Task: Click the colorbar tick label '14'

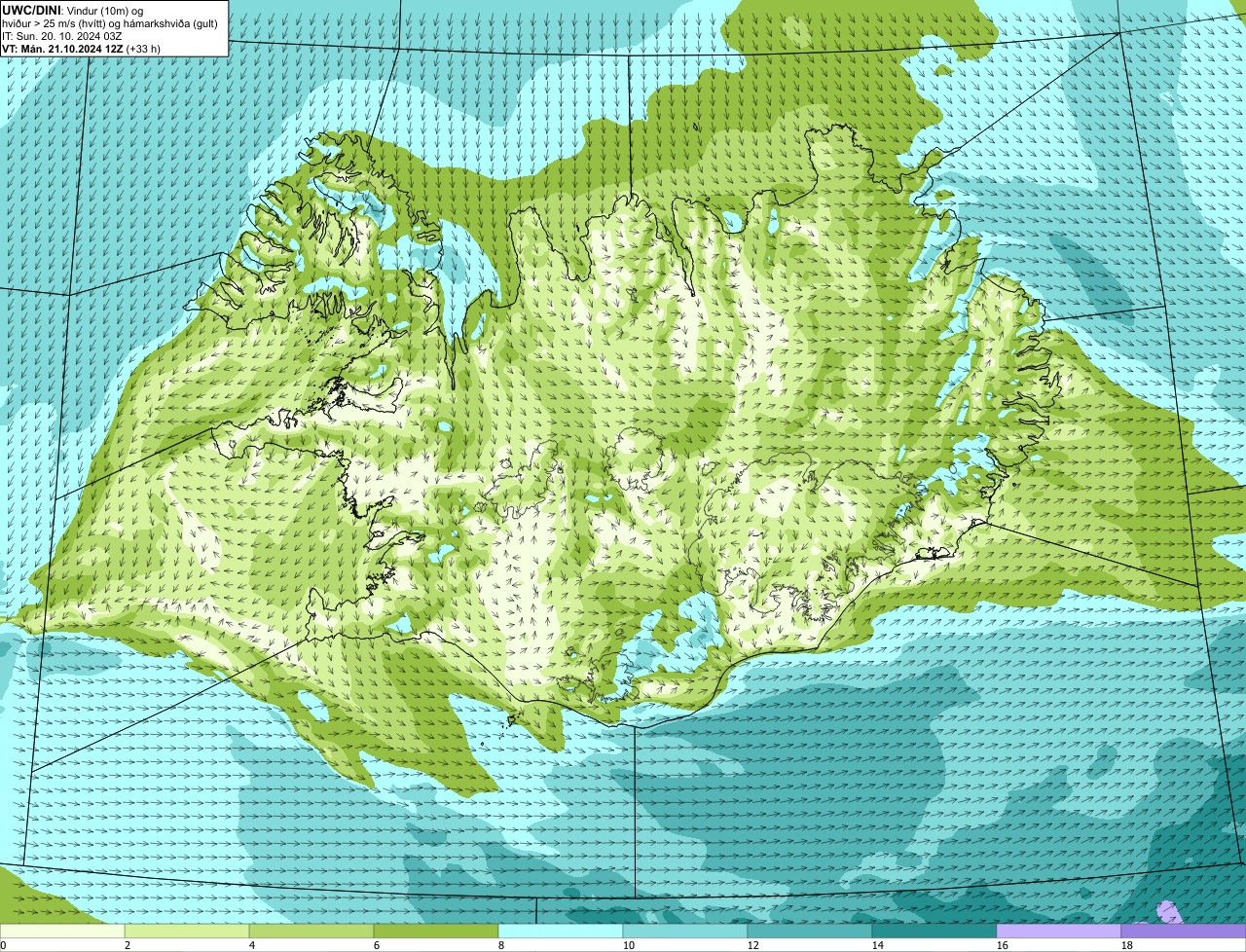Action: 878,945
